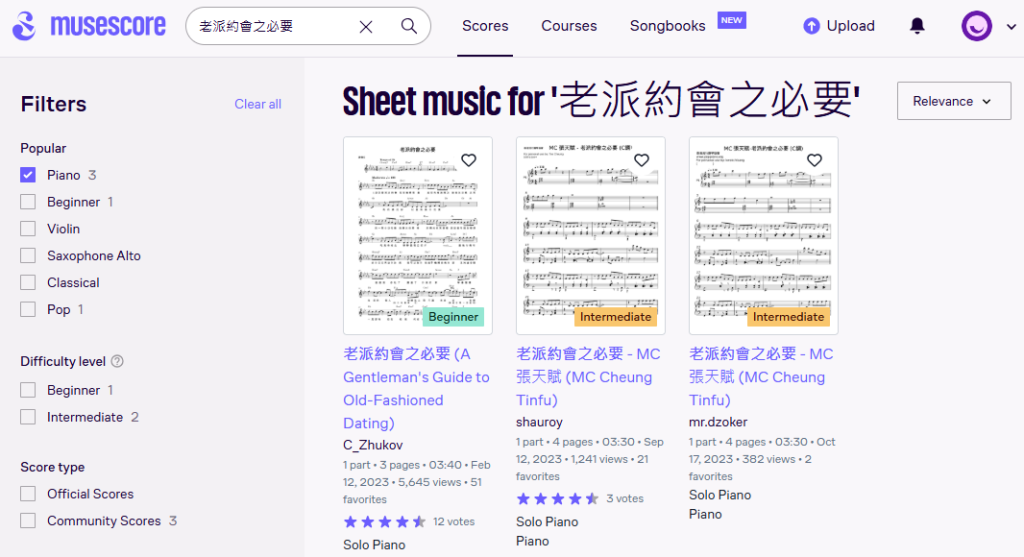Open the score title above mr.dzoker
This screenshot has height=557, width=1024.
point(761,377)
